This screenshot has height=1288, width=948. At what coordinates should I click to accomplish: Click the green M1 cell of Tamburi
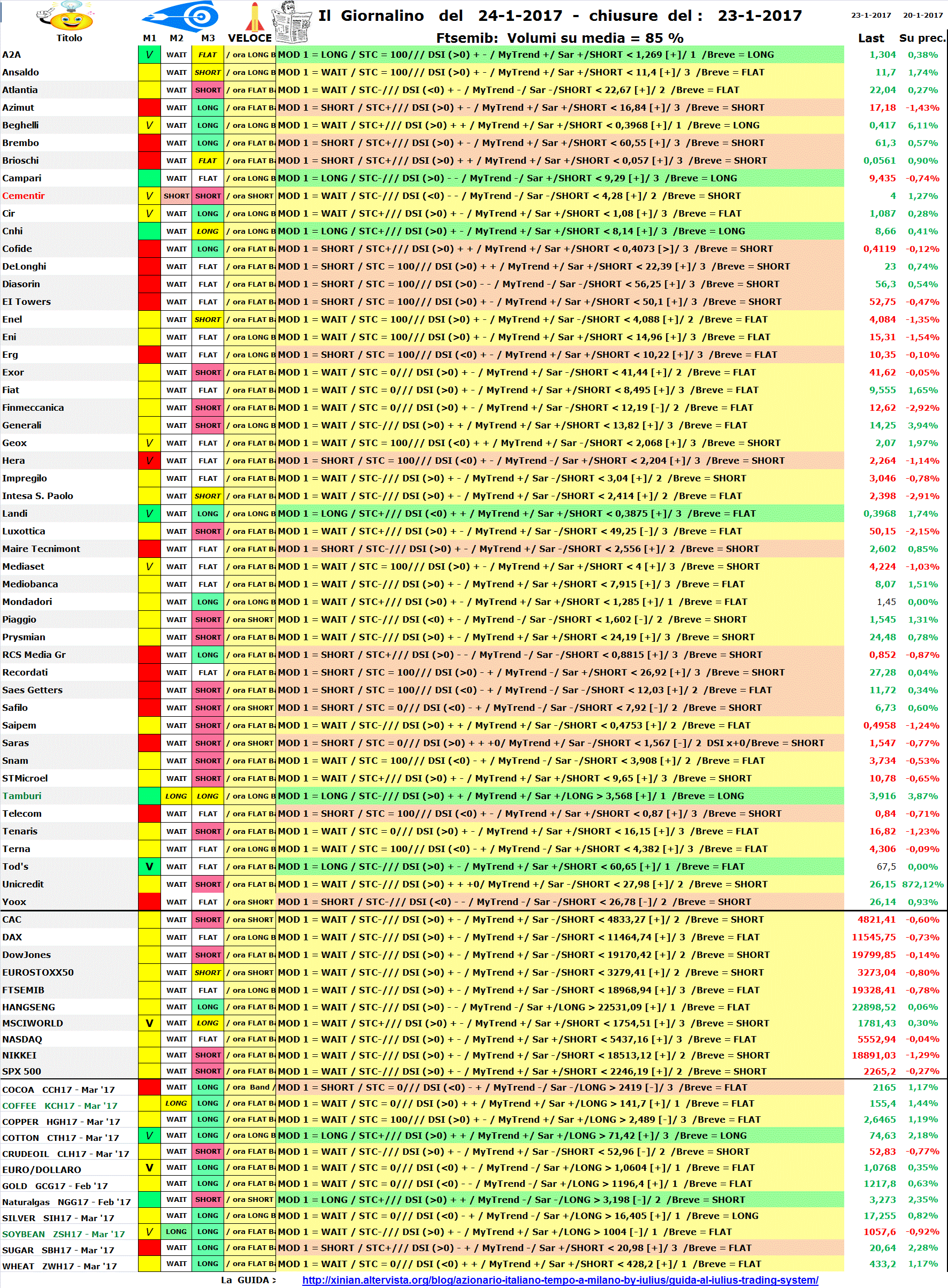(149, 796)
